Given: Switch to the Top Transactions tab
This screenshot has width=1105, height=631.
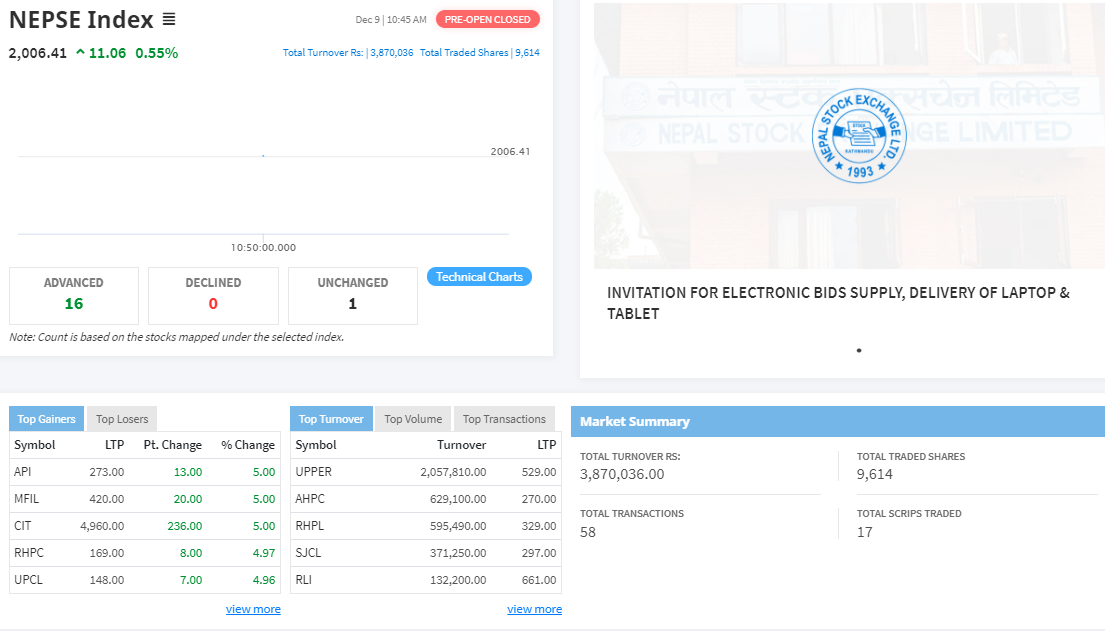Looking at the screenshot, I should pos(505,419).
